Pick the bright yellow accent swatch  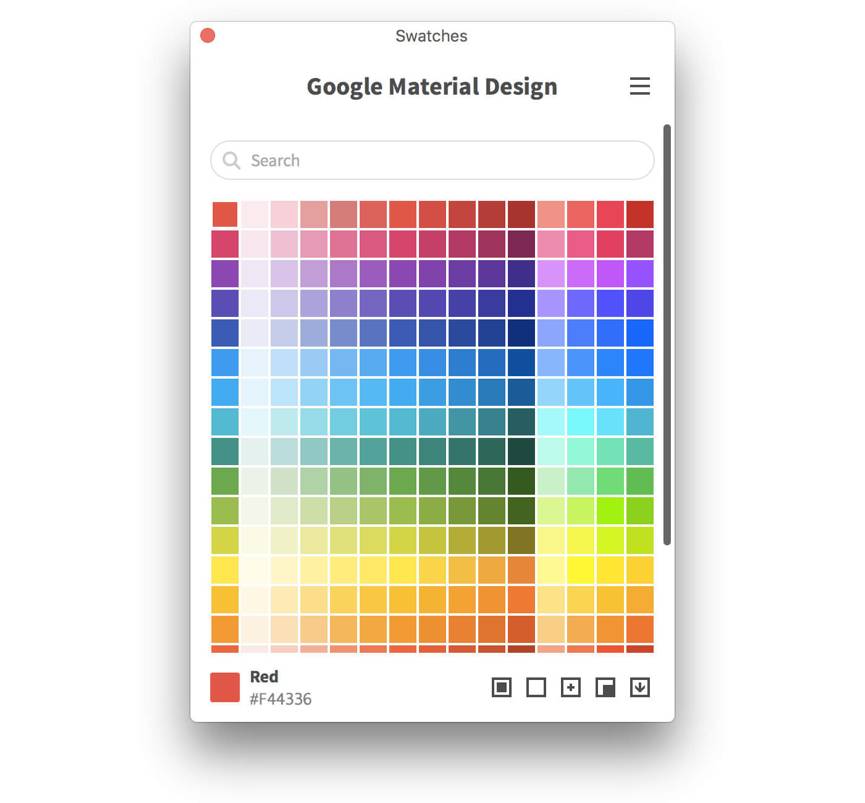[x=580, y=570]
